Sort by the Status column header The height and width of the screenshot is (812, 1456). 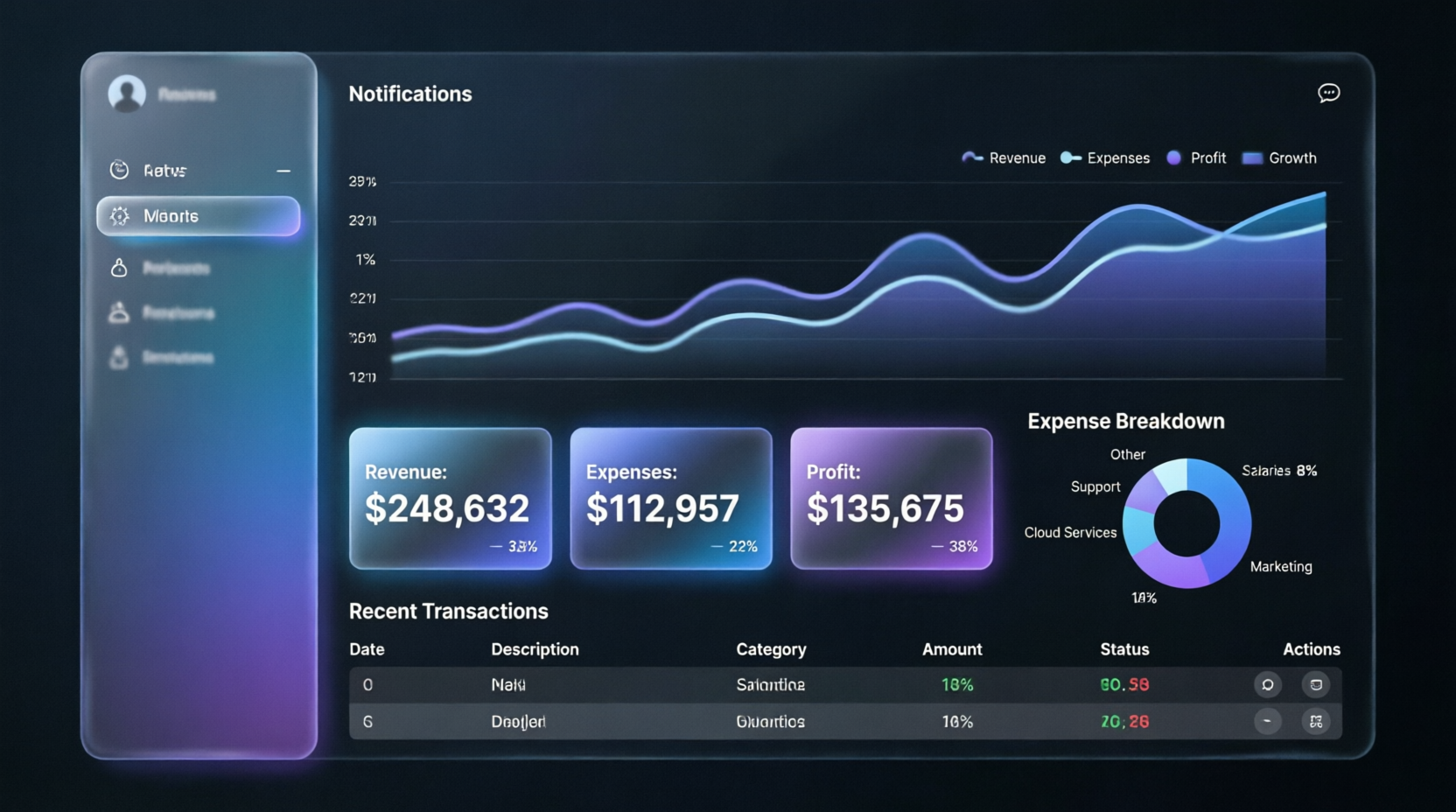click(1124, 649)
